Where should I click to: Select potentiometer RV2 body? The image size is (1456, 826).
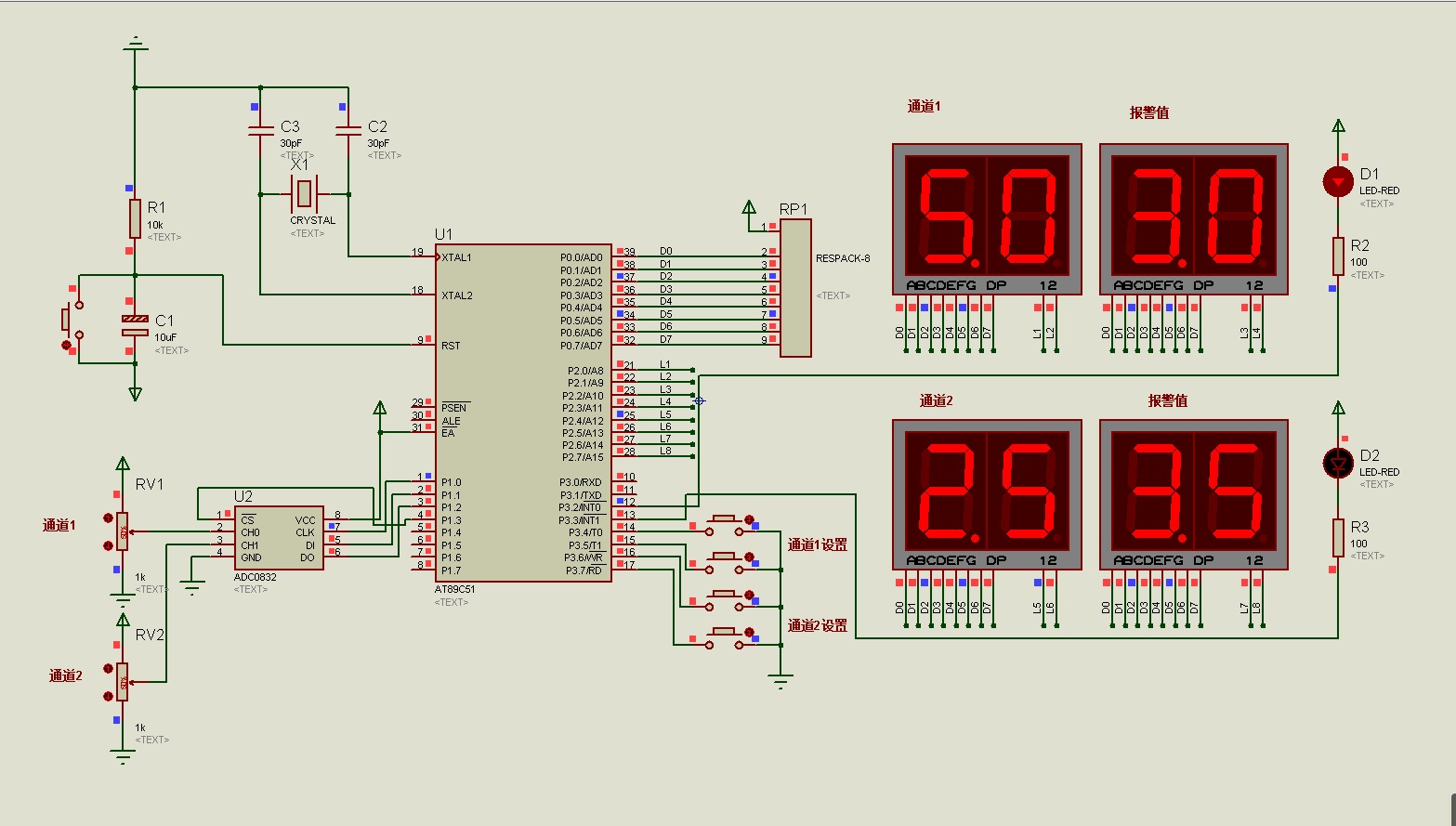pyautogui.click(x=122, y=682)
